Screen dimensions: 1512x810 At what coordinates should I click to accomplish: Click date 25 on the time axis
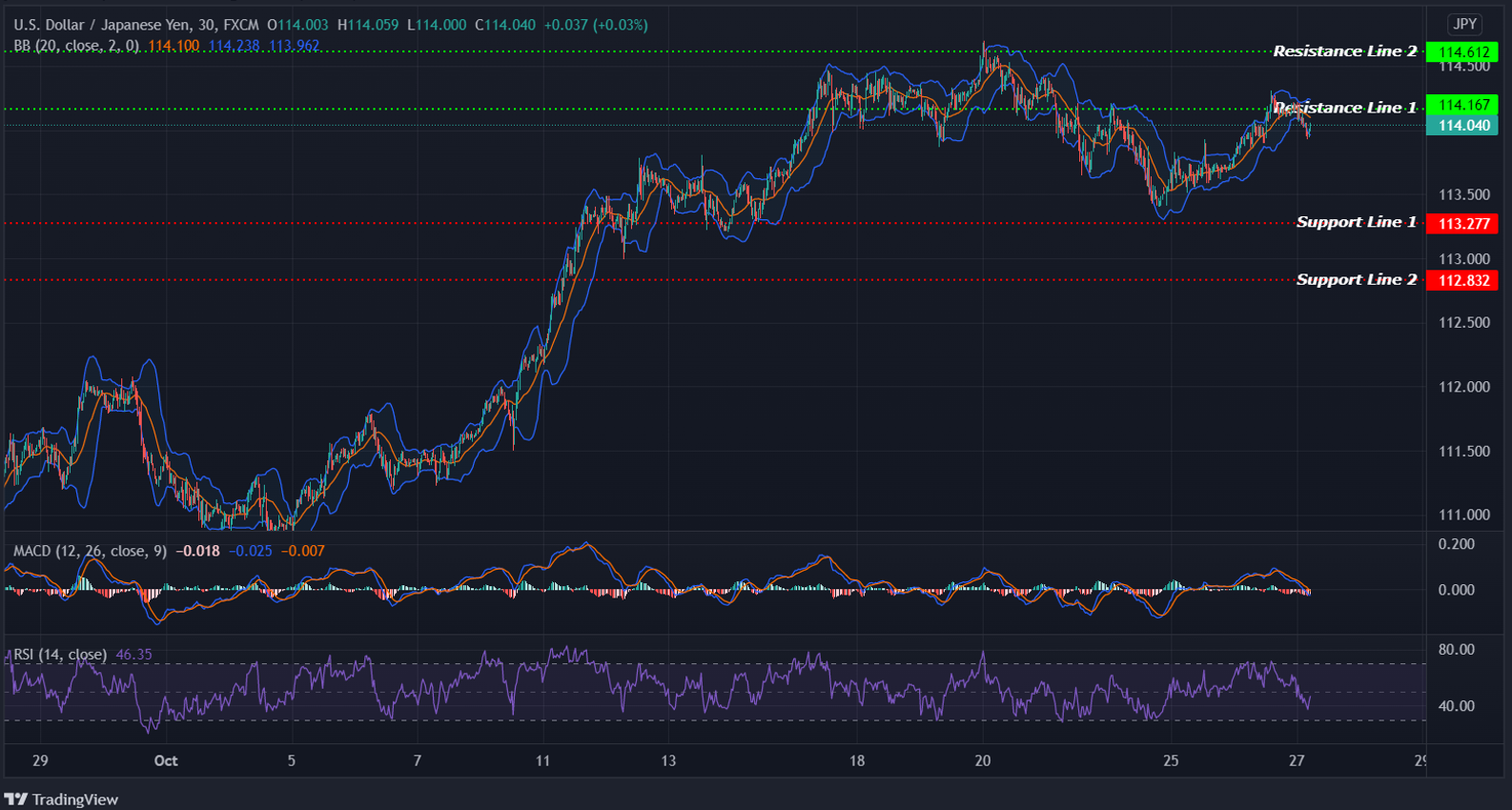tap(1171, 760)
